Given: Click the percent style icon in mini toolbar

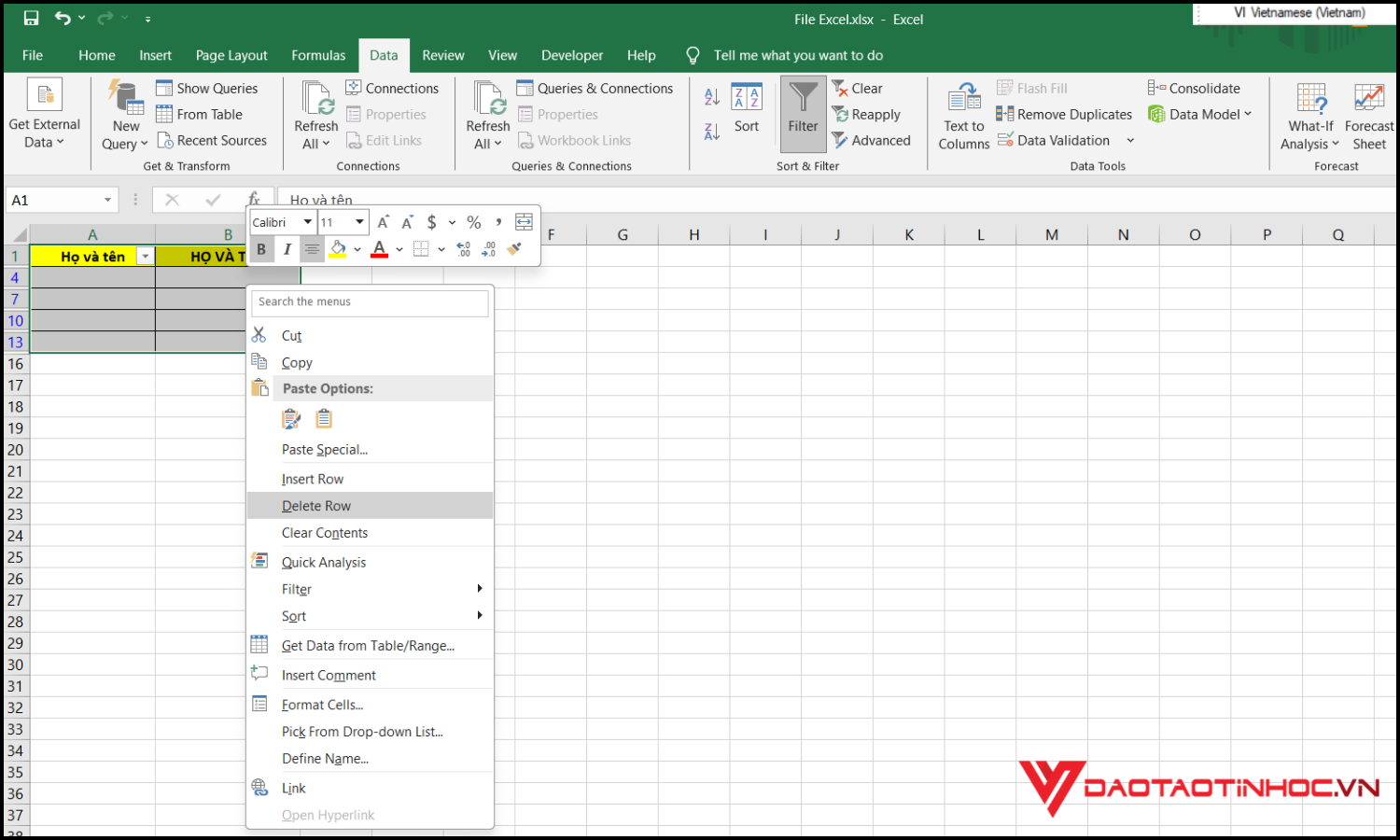Looking at the screenshot, I should click(474, 222).
